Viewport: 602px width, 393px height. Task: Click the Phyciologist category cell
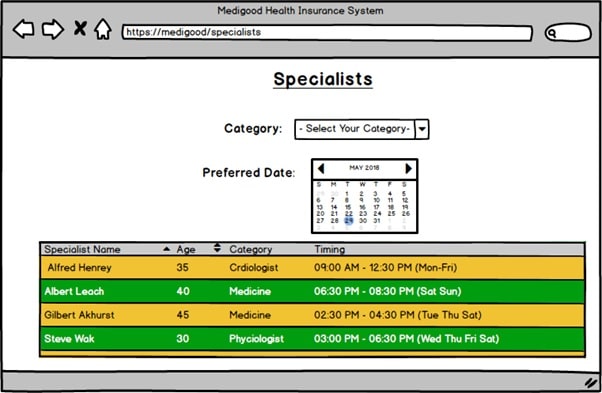pos(256,339)
